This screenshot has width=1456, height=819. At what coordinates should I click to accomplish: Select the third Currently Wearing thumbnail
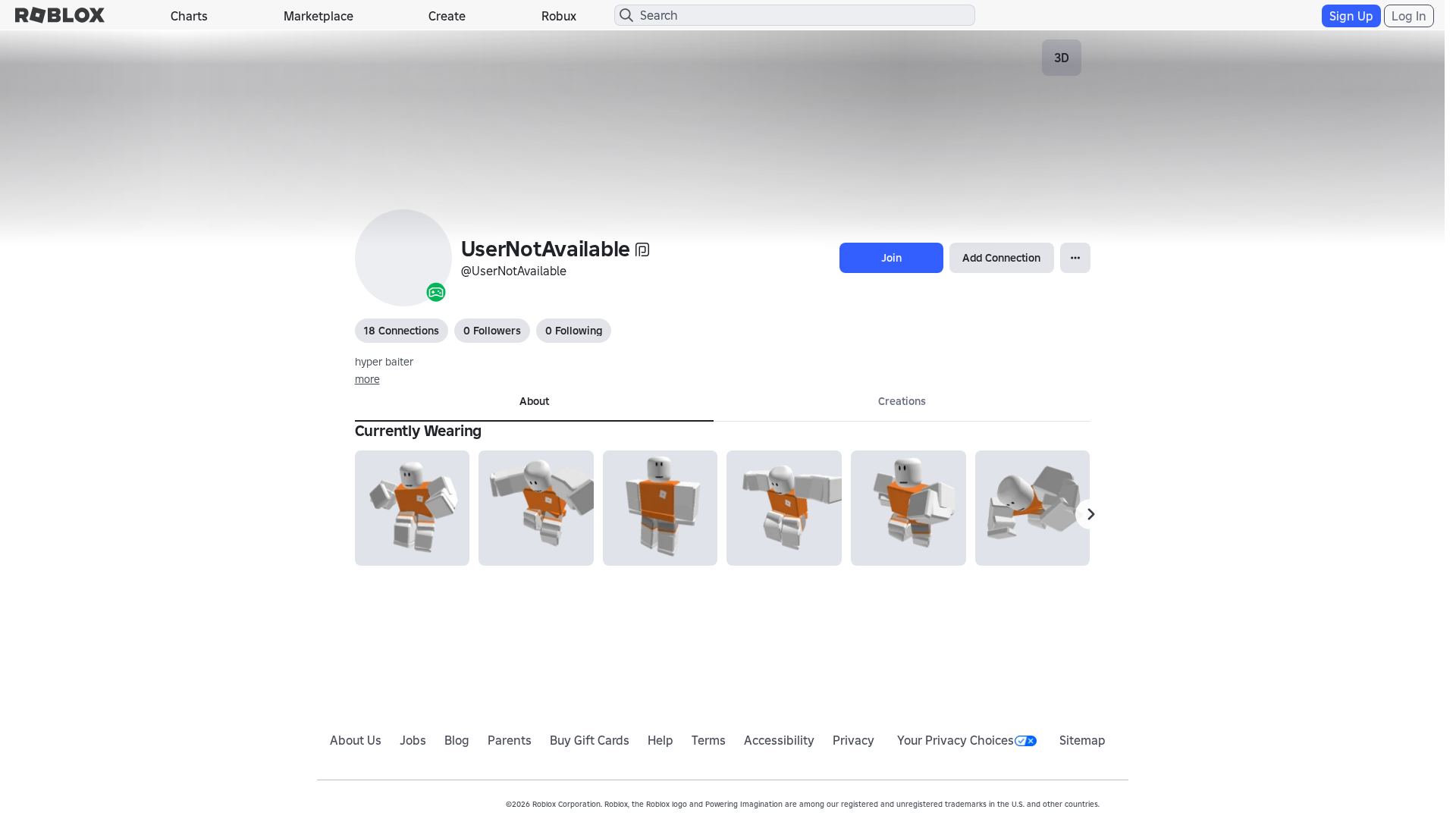tap(660, 508)
